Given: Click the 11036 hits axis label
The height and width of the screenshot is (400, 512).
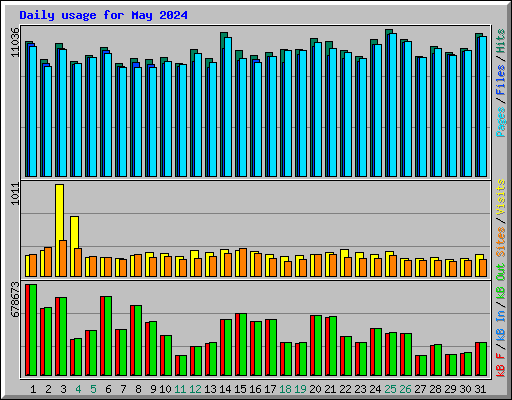Looking at the screenshot, I should coord(15,42).
